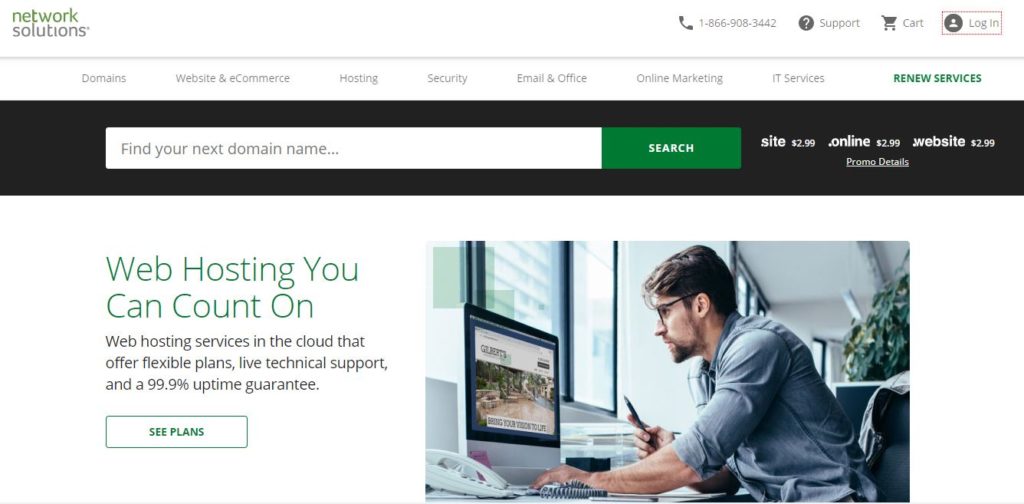Click the RENEW SERVICES link
Screen dimensions: 1024x504
point(937,78)
